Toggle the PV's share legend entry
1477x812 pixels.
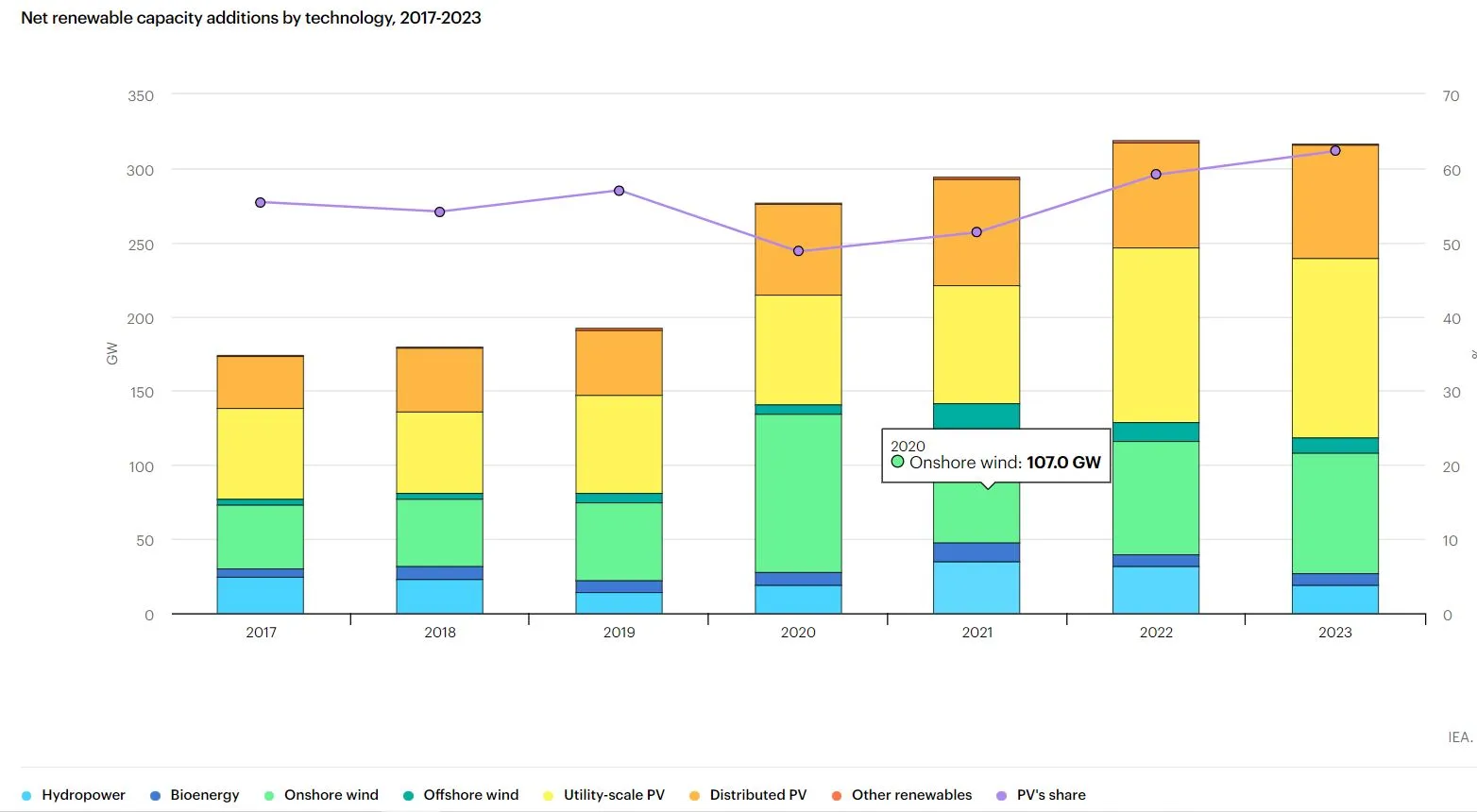coord(1042,795)
